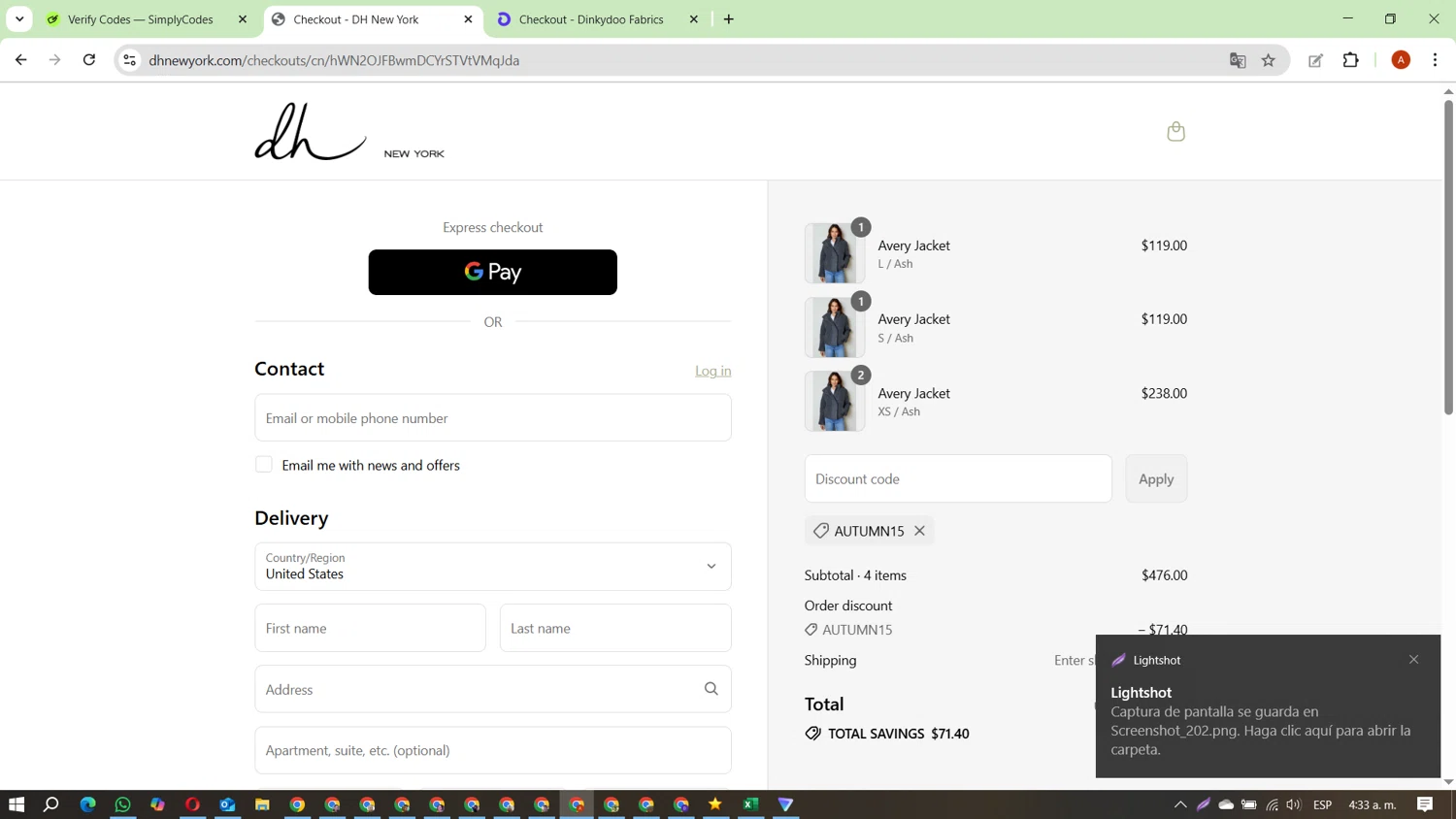Click the Avery Jacket XS / Ash thumbnail

835,401
